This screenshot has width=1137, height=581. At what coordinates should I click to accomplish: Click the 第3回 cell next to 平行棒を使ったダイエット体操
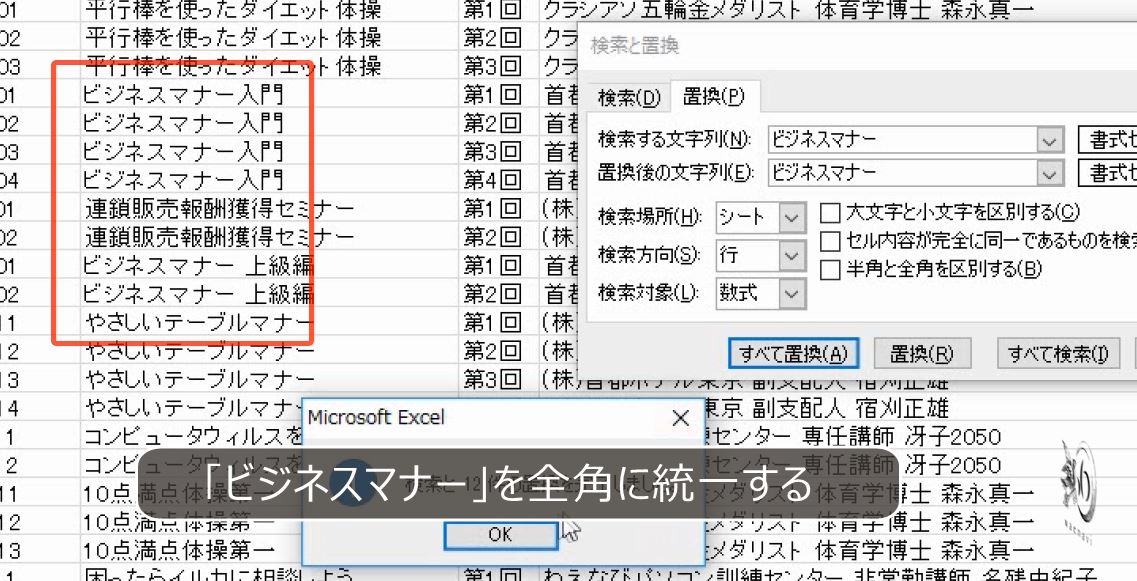499,66
